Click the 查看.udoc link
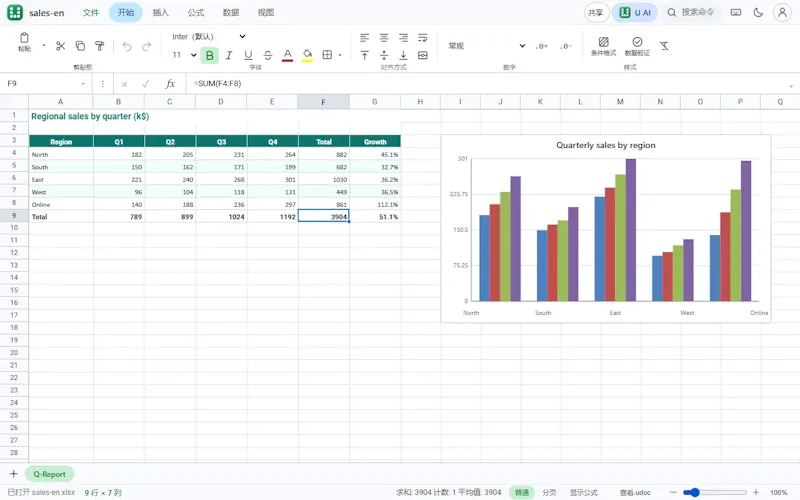Screen dimensions: 800x500 point(635,492)
